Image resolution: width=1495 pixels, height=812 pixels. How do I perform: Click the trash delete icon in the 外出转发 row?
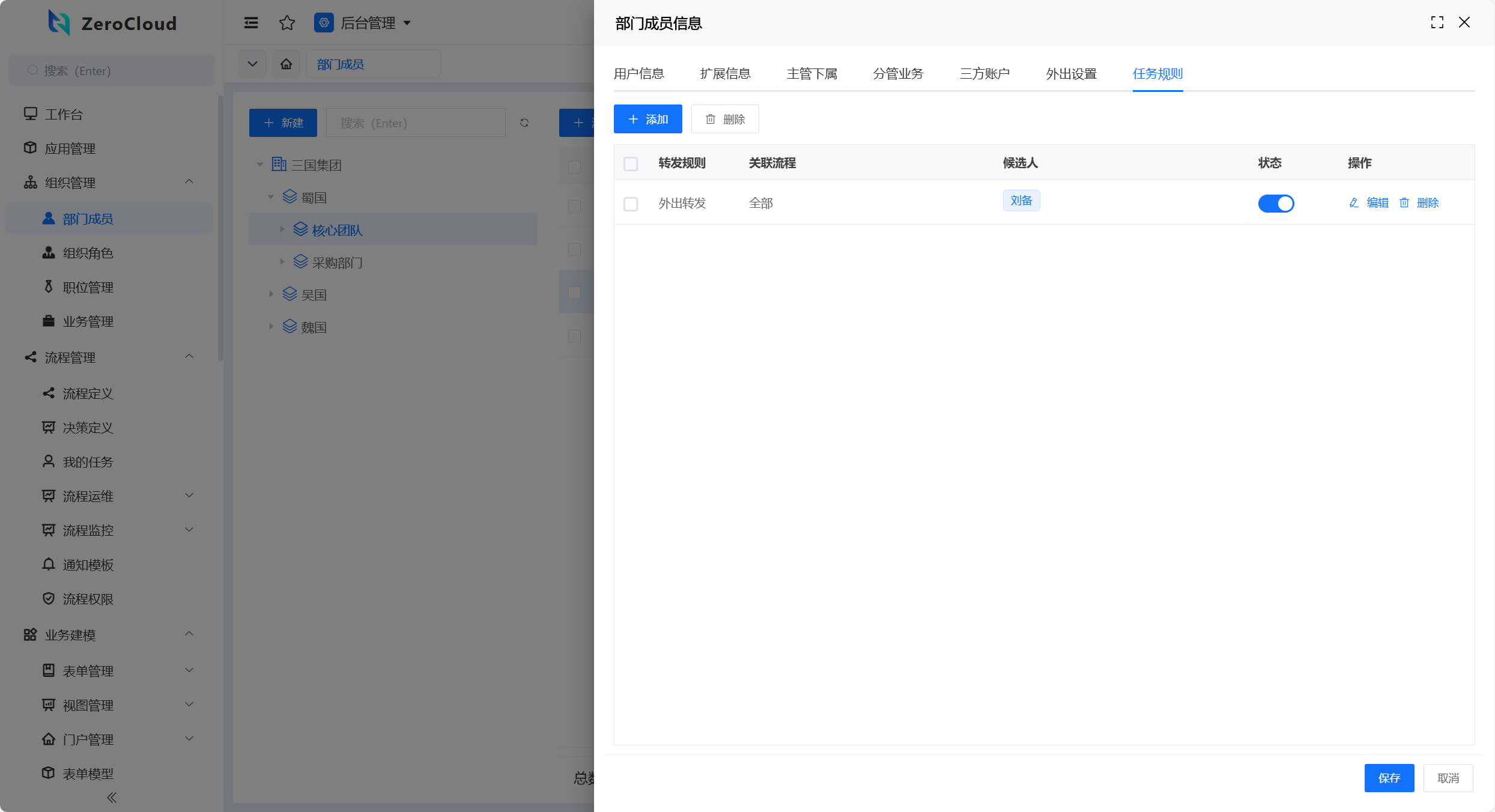[x=1404, y=203]
